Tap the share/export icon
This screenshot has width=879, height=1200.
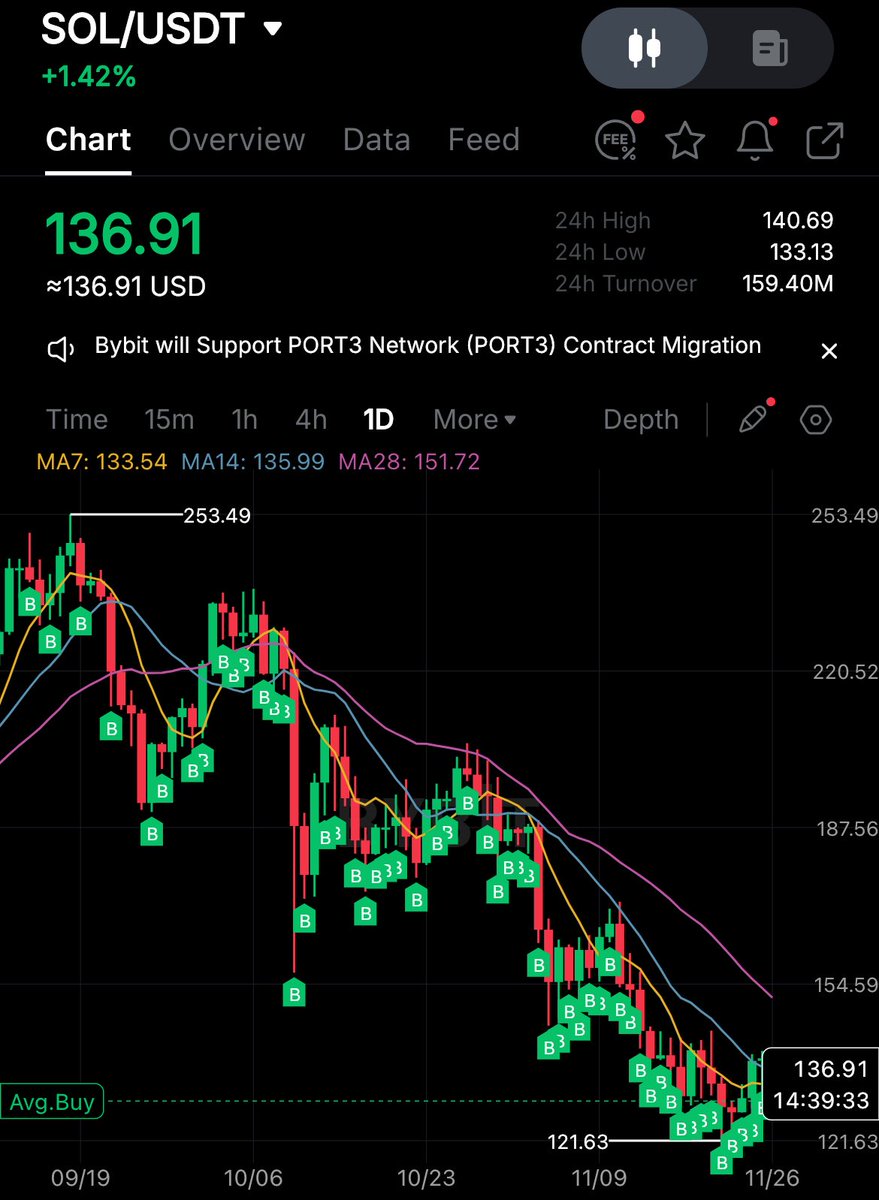(824, 140)
